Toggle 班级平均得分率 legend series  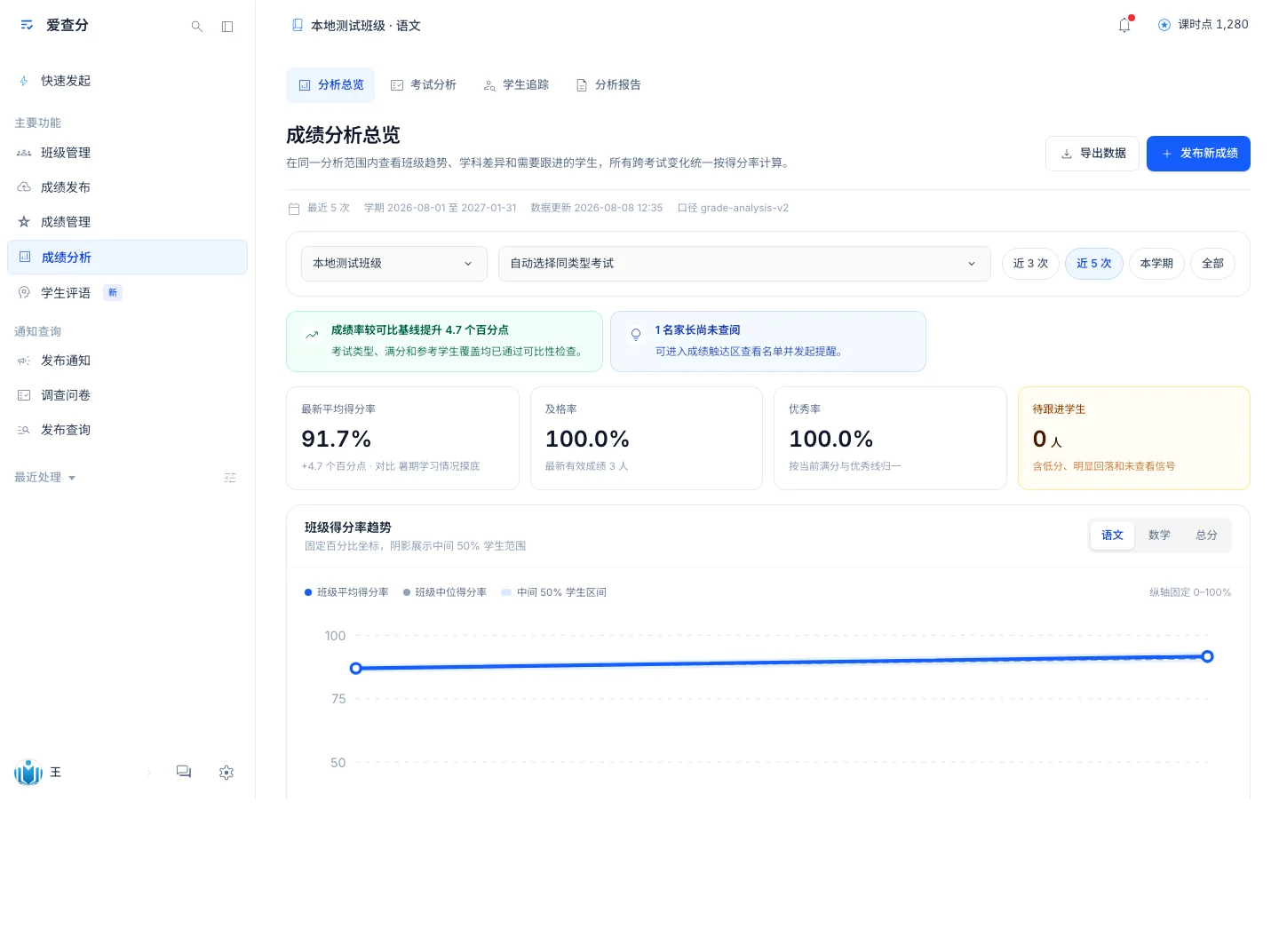point(346,592)
